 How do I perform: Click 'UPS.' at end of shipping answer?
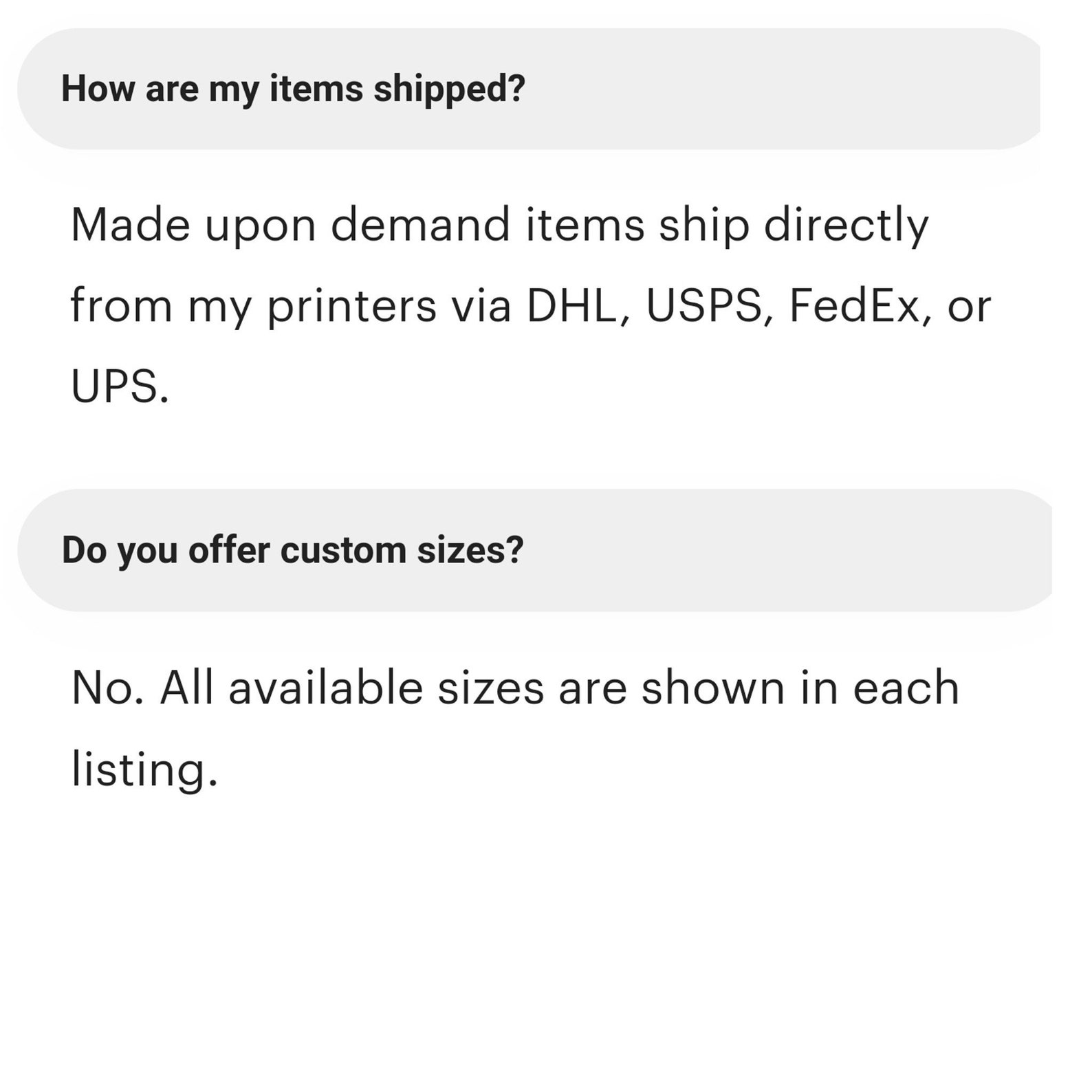click(x=120, y=386)
